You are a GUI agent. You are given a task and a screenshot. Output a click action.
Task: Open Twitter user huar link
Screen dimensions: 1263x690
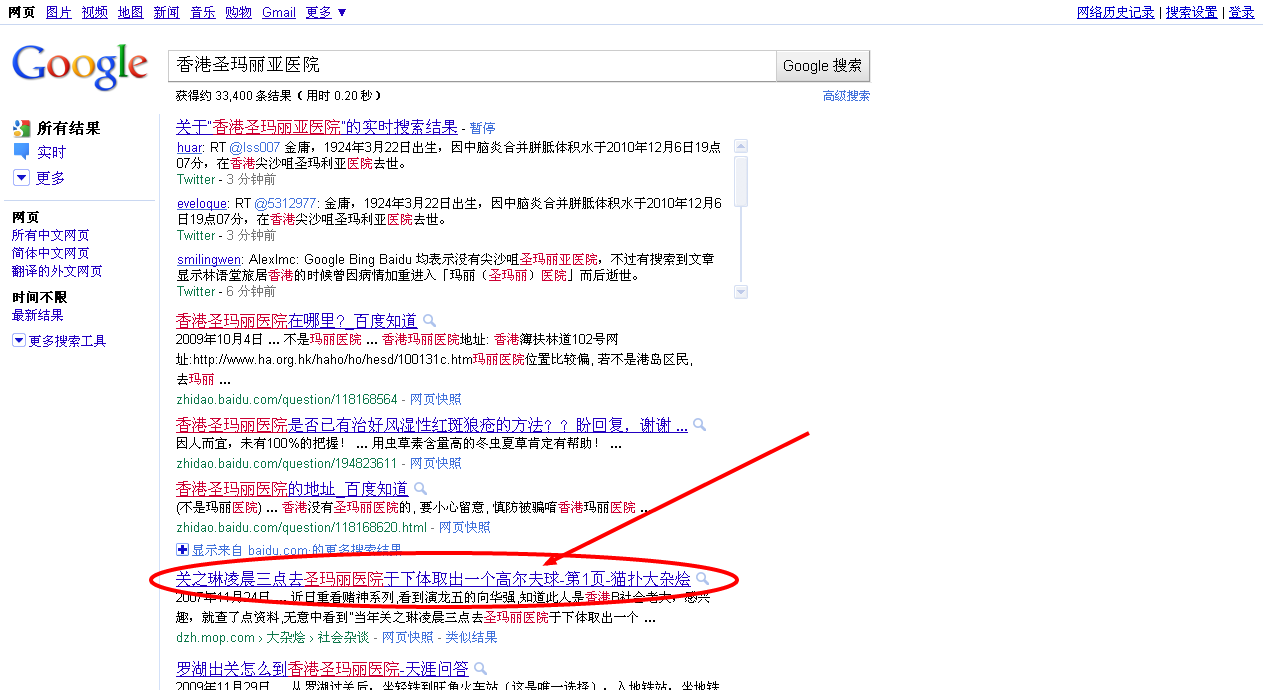point(189,147)
